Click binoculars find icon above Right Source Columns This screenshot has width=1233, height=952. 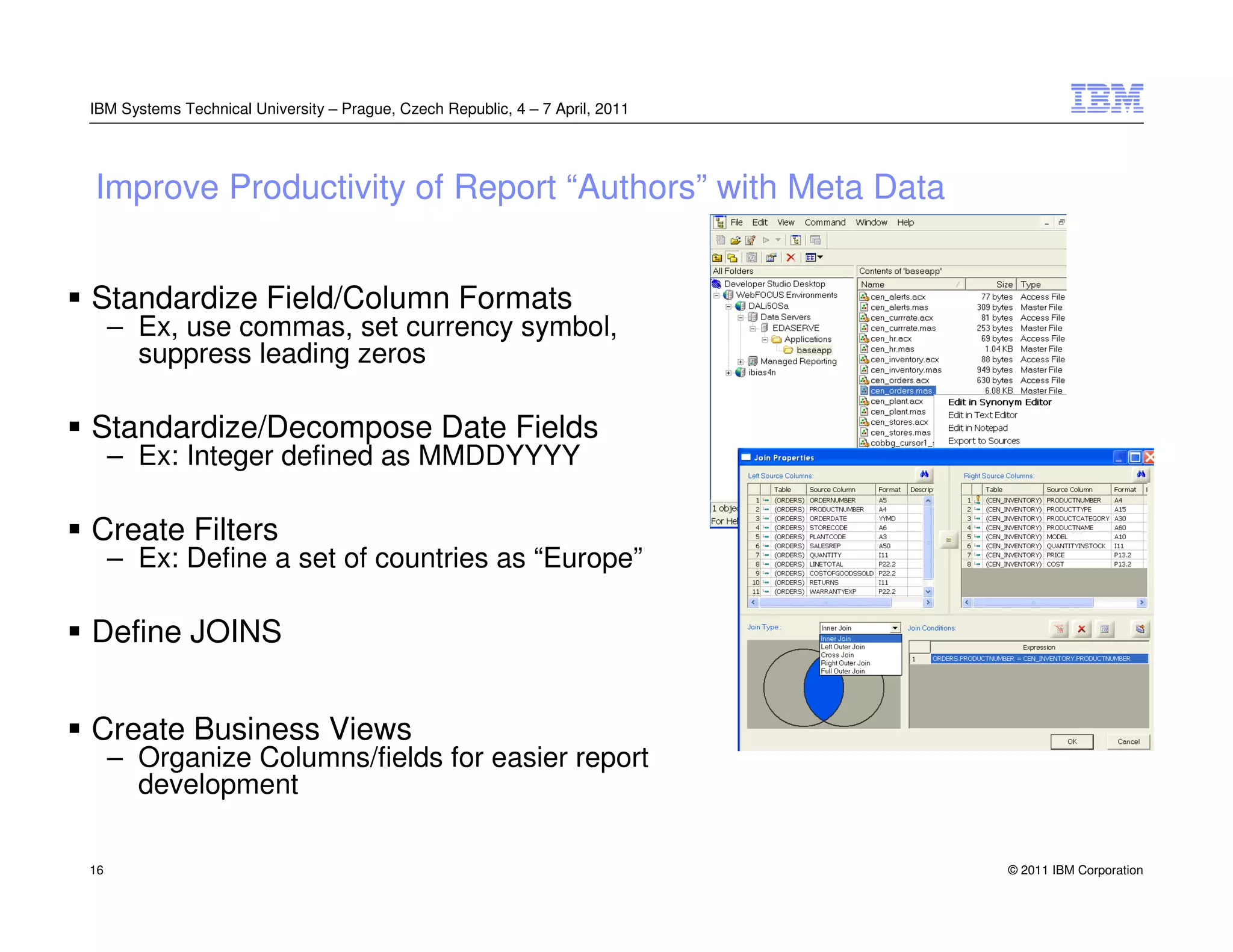1140,475
